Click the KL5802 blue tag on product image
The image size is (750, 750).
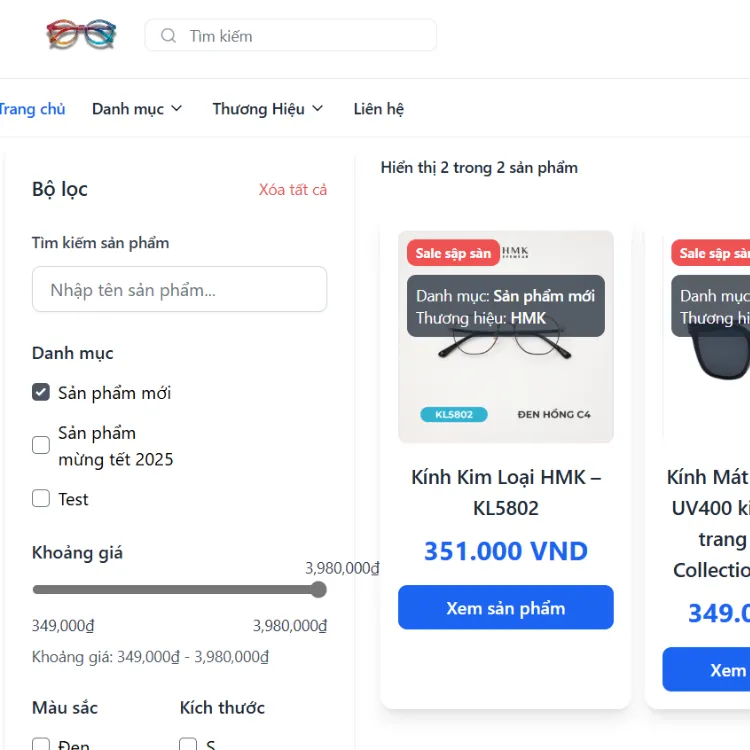point(454,414)
